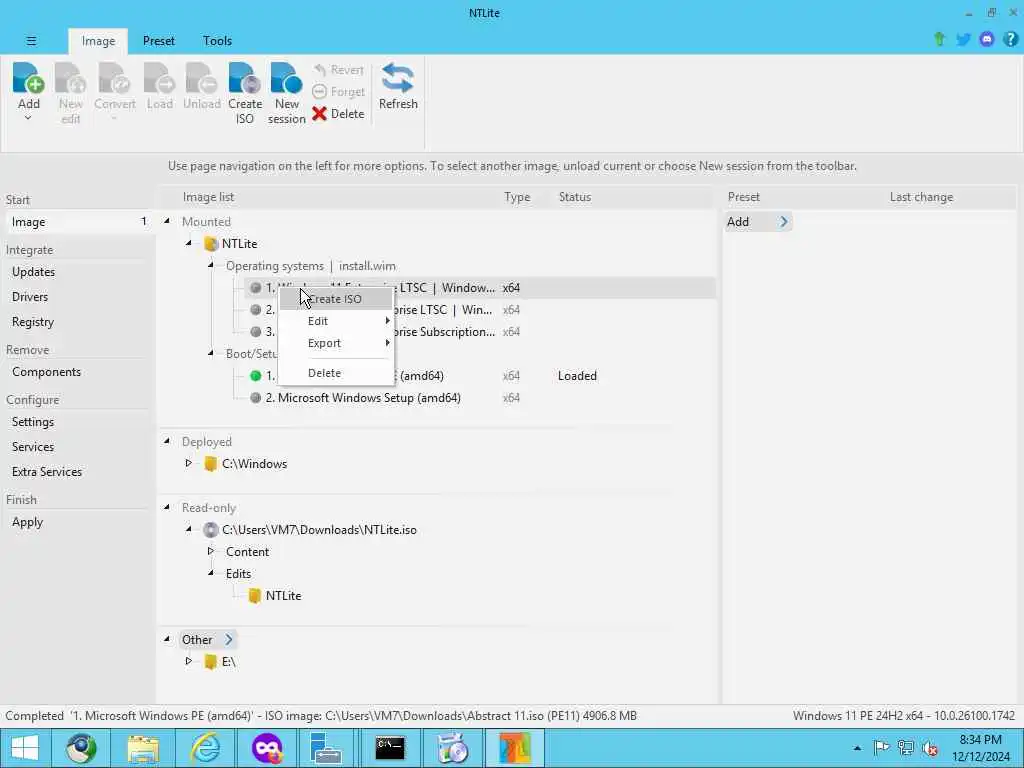
Task: Open the Add dropdown arrow in toolbar
Action: [x=28, y=118]
